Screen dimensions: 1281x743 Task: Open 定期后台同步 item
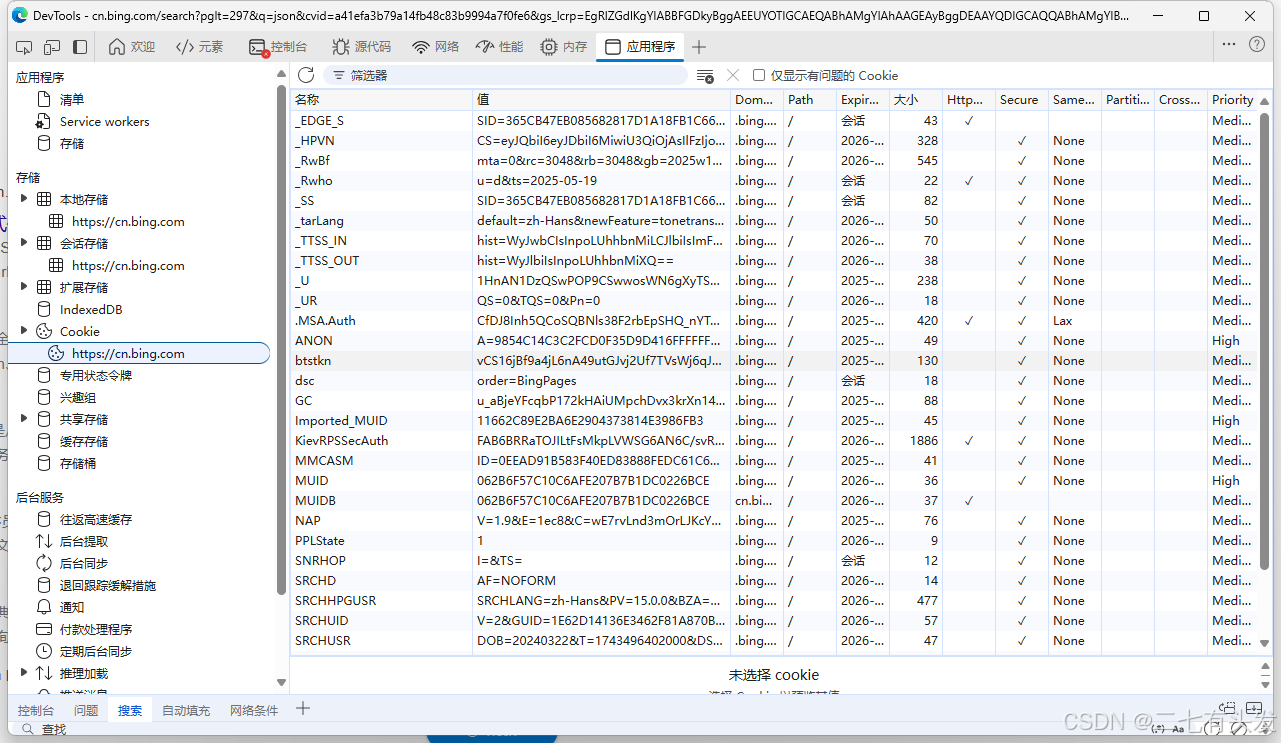pyautogui.click(x=96, y=651)
